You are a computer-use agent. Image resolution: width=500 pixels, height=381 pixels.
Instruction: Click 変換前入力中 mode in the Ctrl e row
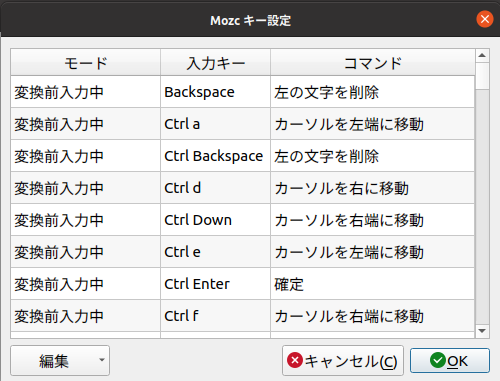[x=86, y=252]
